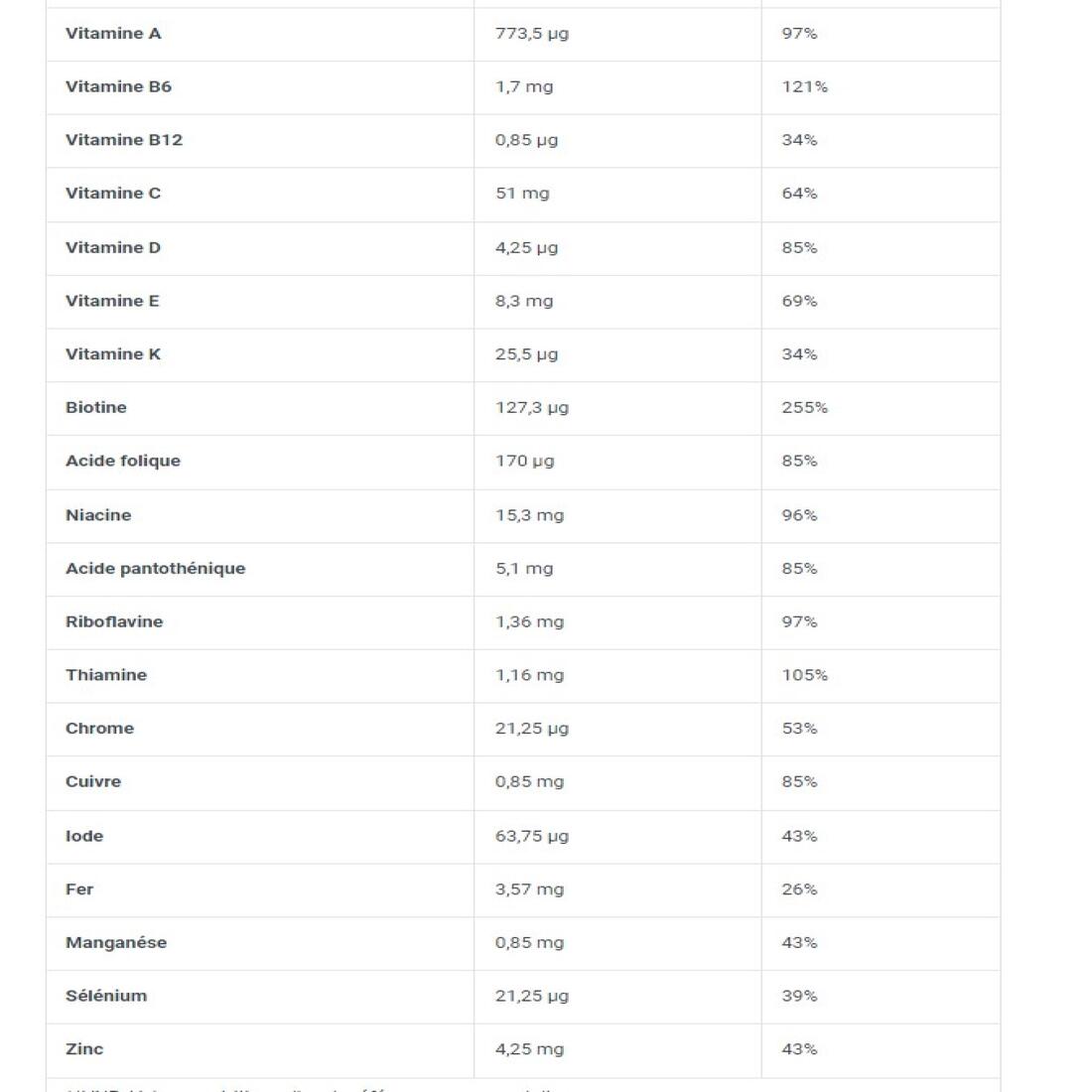Select Niacine amount 15,3 mg
This screenshot has height=1092, width=1092.
coord(529,515)
